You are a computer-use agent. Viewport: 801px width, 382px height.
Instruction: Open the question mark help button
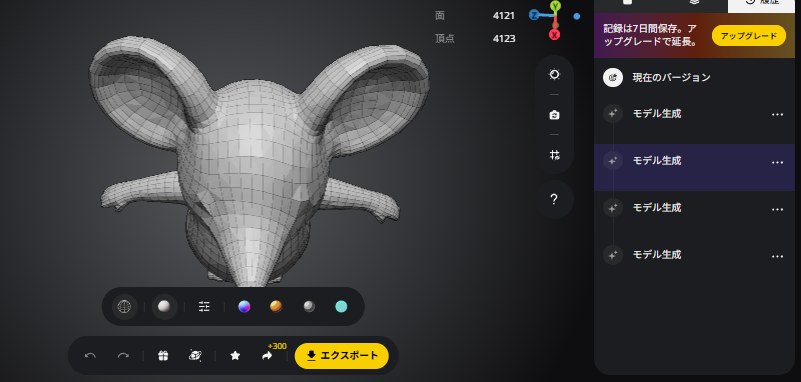coord(554,199)
